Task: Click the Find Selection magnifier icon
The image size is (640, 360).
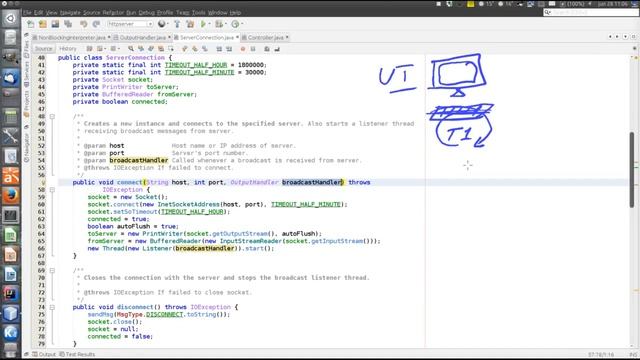Action: click(x=131, y=49)
